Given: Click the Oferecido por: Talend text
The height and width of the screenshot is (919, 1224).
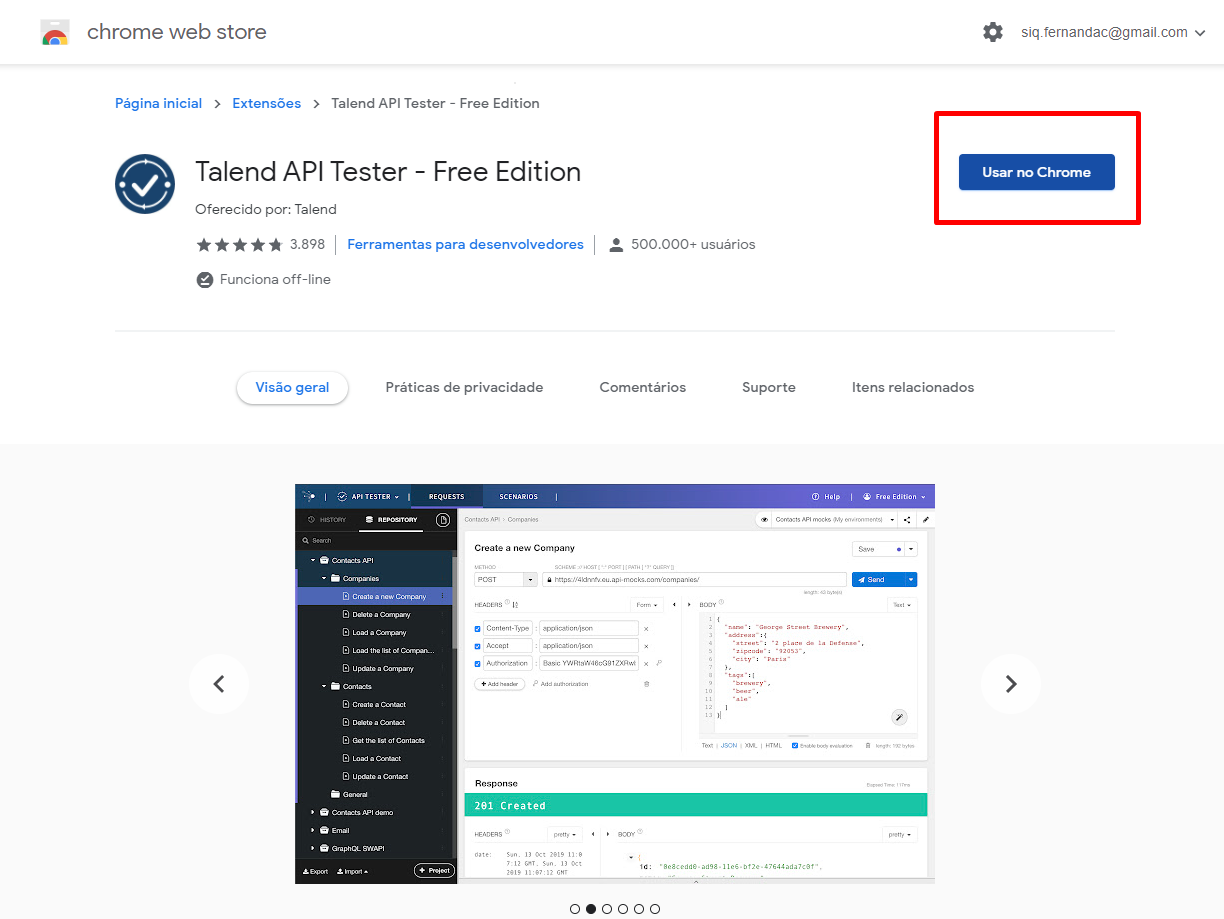Looking at the screenshot, I should (x=266, y=209).
